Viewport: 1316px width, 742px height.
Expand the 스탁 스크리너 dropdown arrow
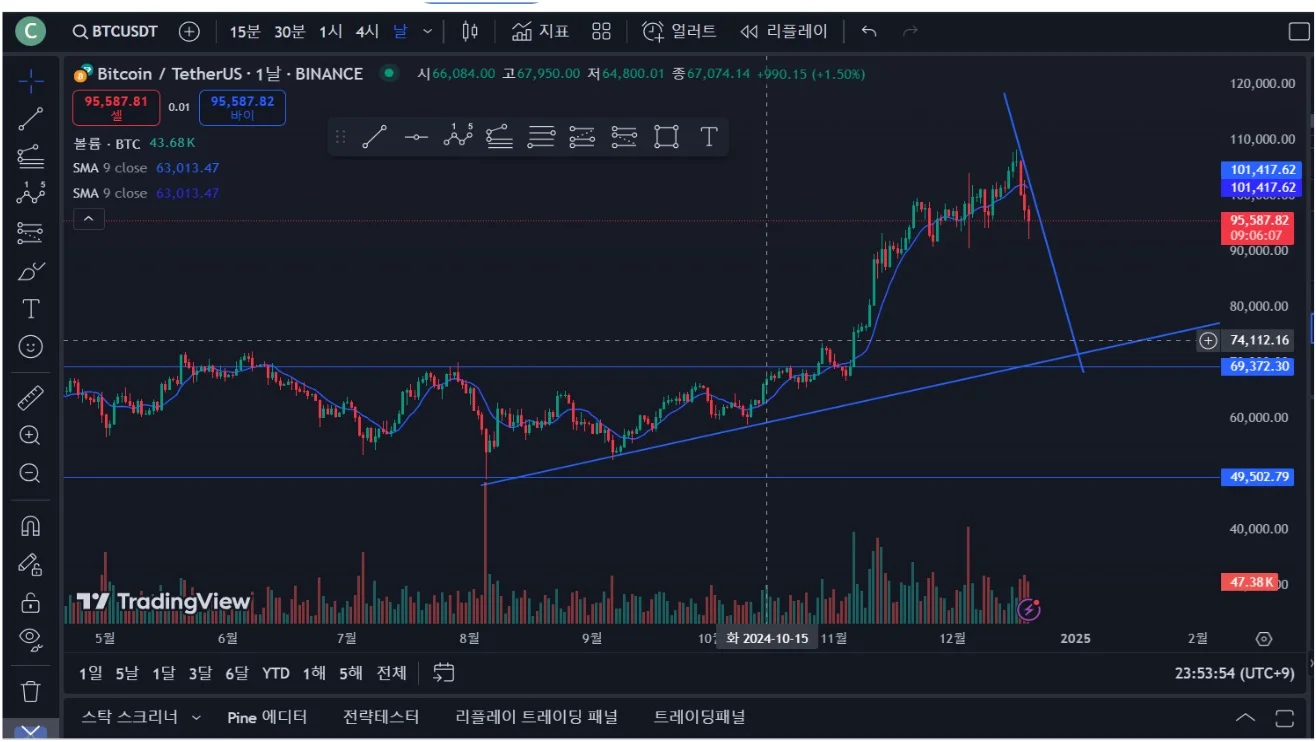196,717
